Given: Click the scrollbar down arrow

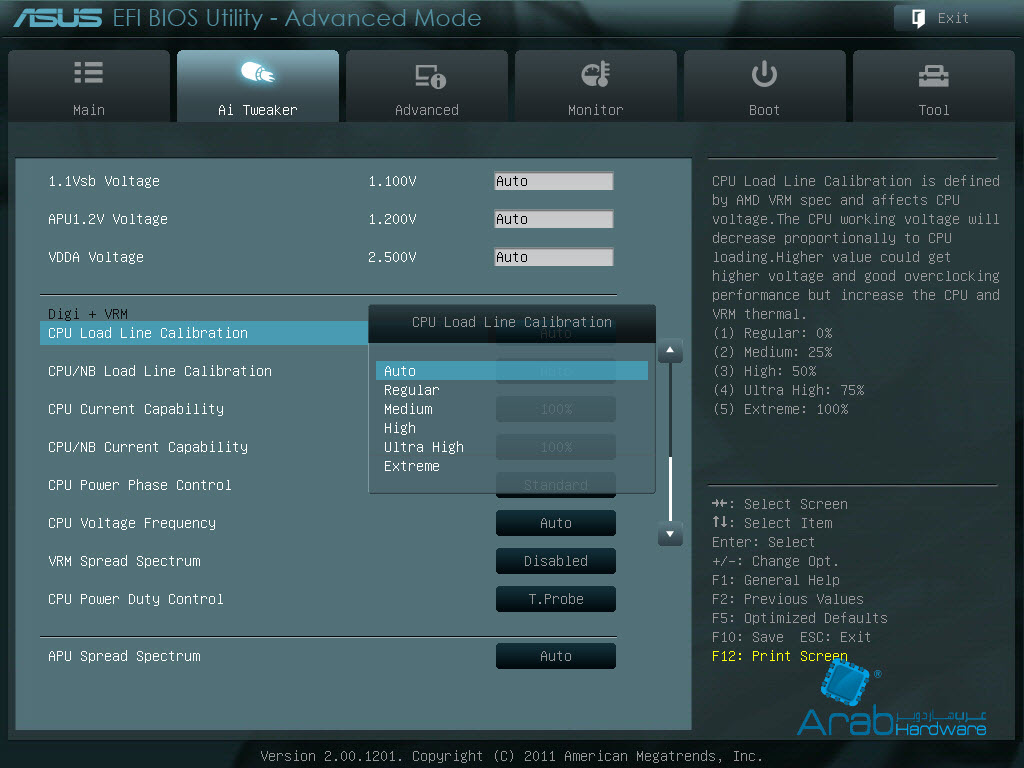Looking at the screenshot, I should pyautogui.click(x=670, y=534).
